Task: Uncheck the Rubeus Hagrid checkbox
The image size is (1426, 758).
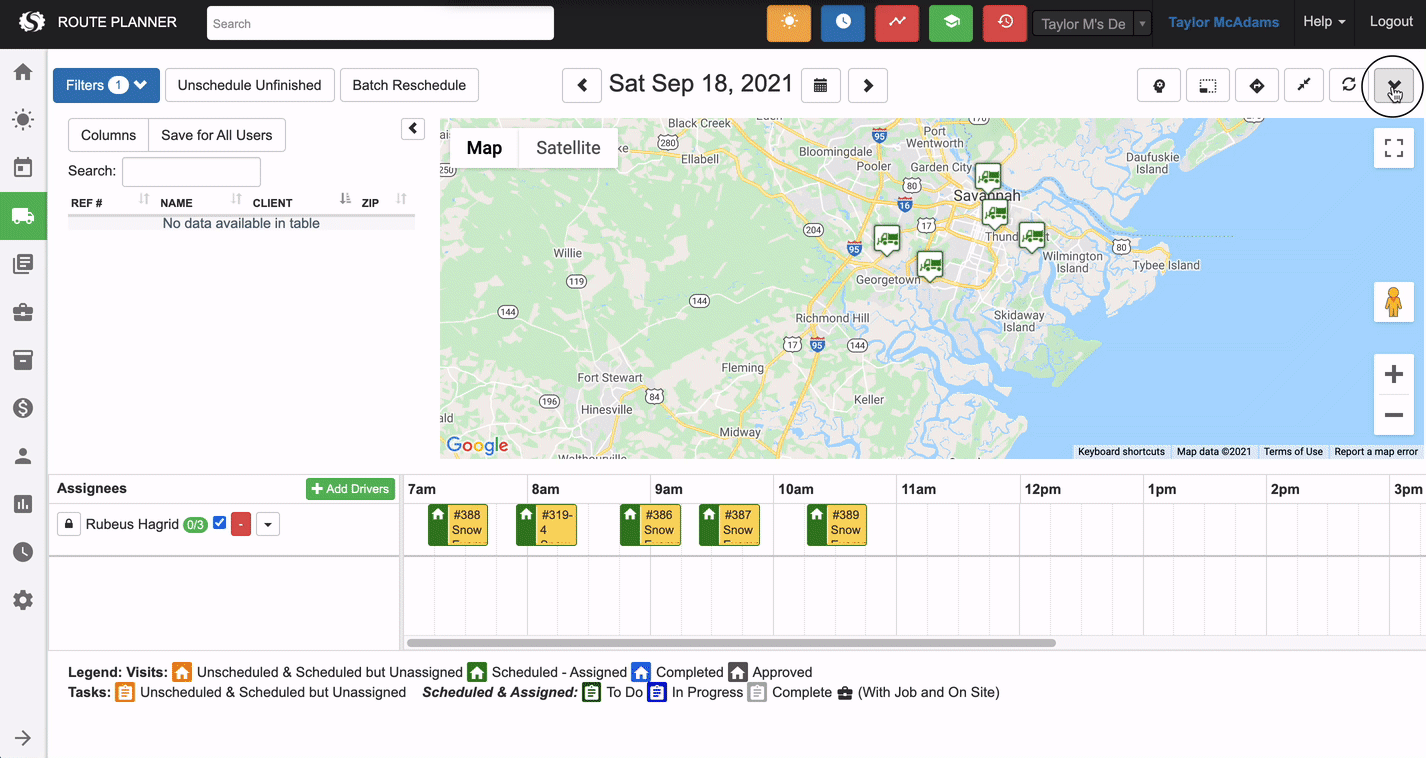Action: [x=220, y=523]
